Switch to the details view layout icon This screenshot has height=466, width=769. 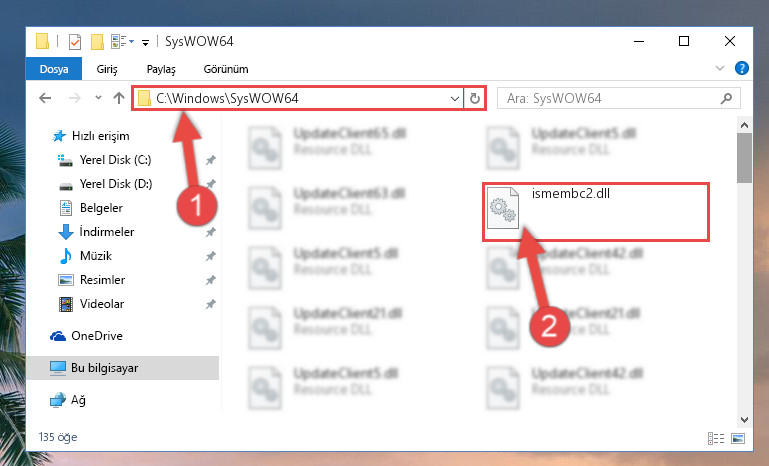pyautogui.click(x=716, y=438)
